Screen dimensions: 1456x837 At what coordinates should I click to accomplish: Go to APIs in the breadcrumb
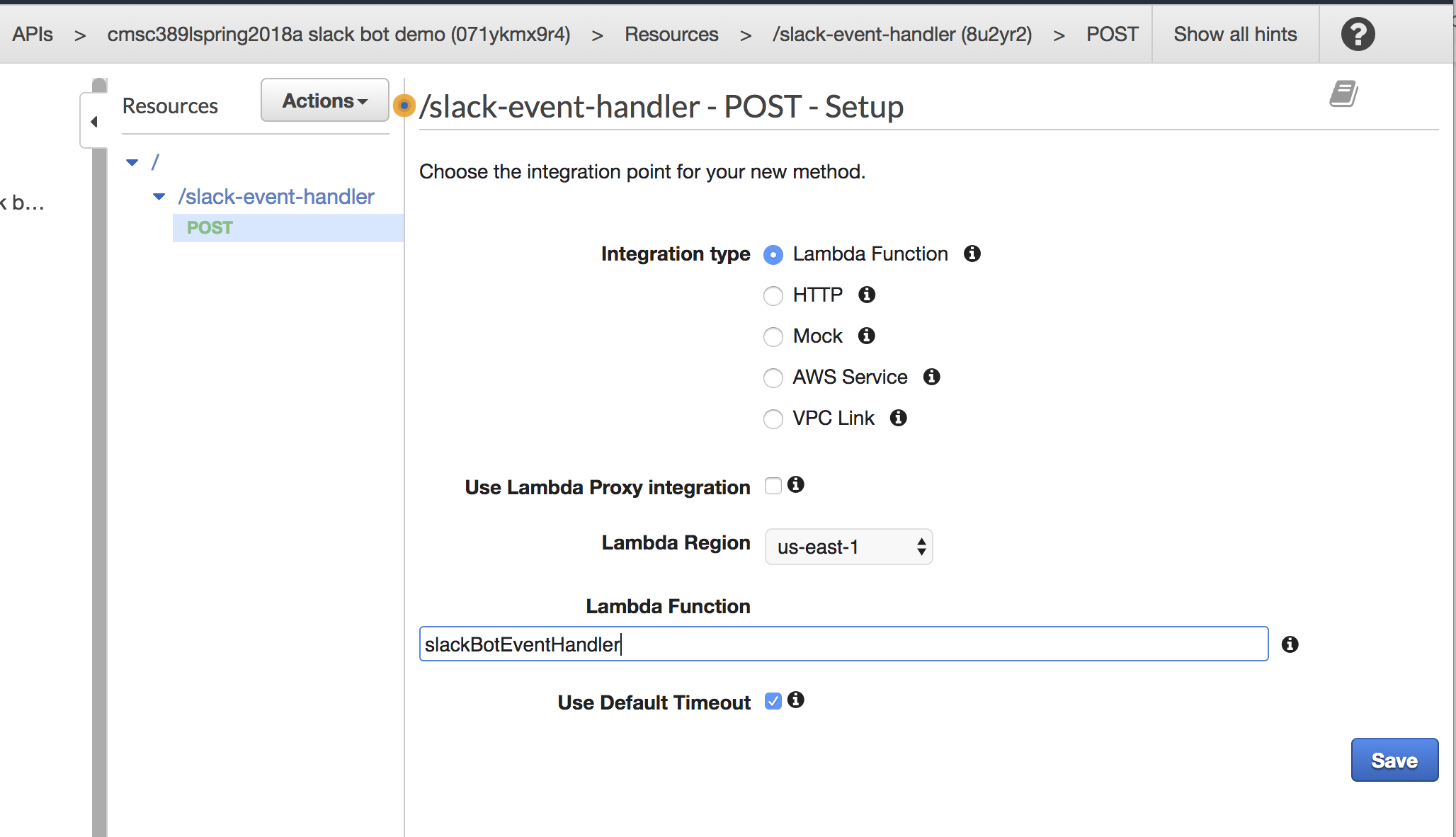coord(33,34)
